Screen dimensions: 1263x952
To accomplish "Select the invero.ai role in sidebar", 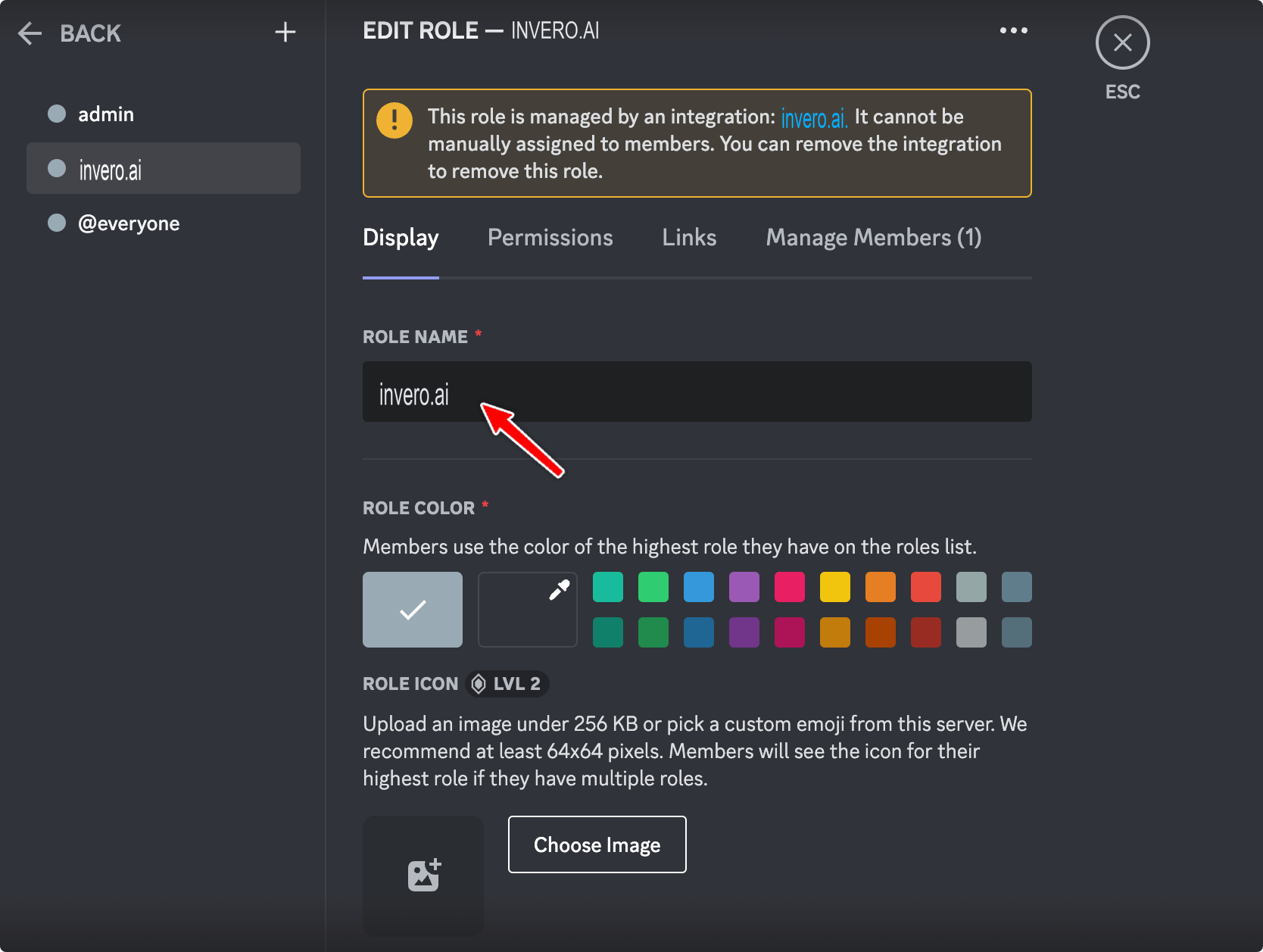I will click(x=164, y=169).
